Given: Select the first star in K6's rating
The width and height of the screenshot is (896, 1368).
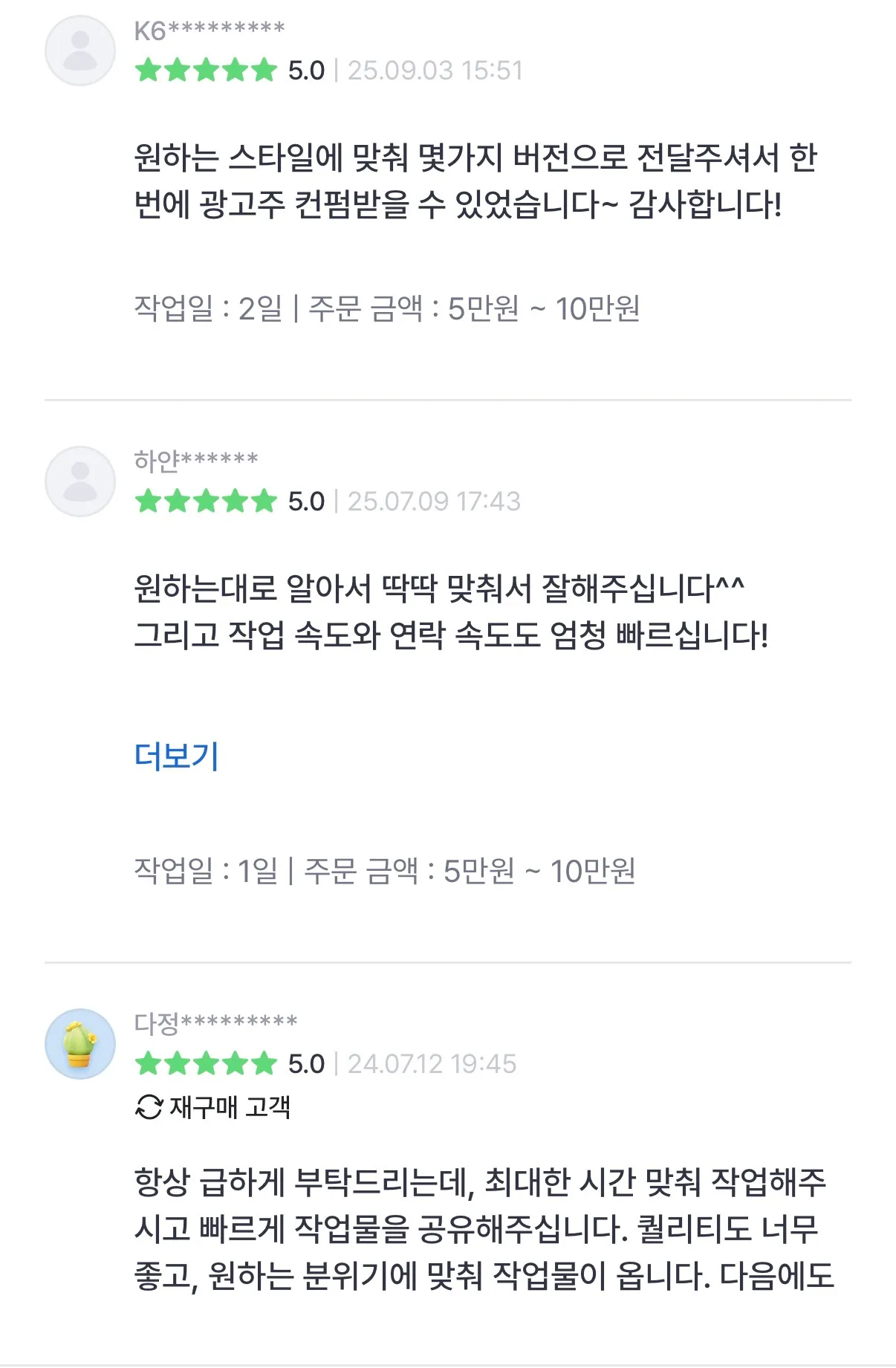Looking at the screenshot, I should 149,71.
